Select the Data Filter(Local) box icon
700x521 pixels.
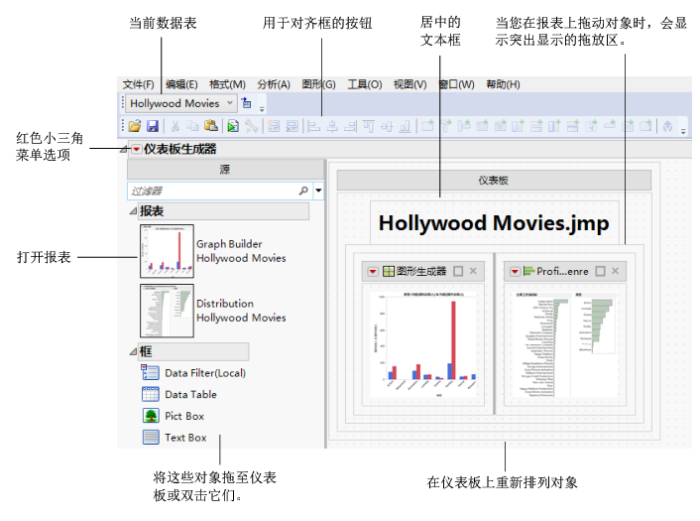[x=150, y=373]
